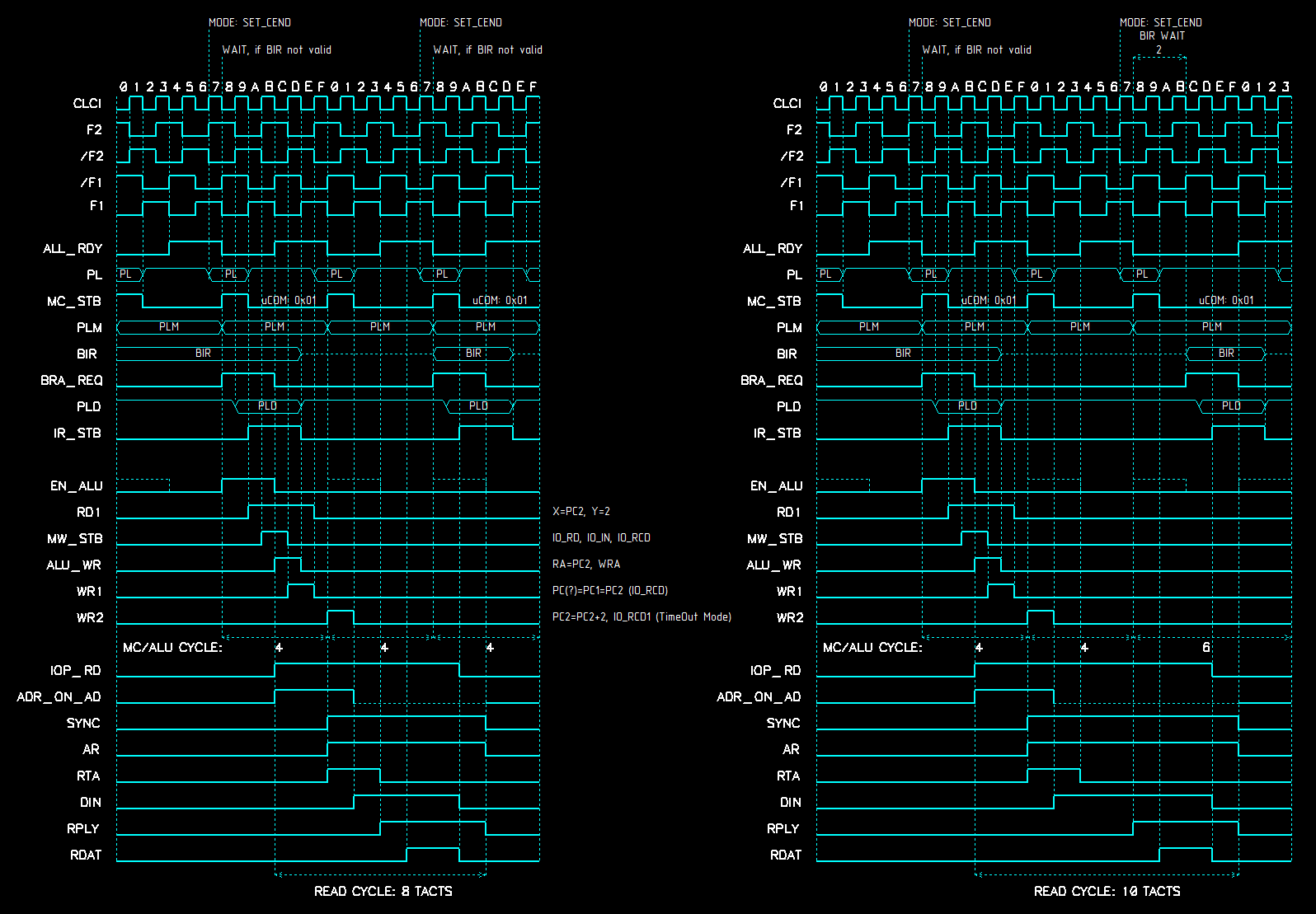Click the 'READ CYCLE: 8 TACTS' caption
1316x914 pixels.
coord(383,891)
